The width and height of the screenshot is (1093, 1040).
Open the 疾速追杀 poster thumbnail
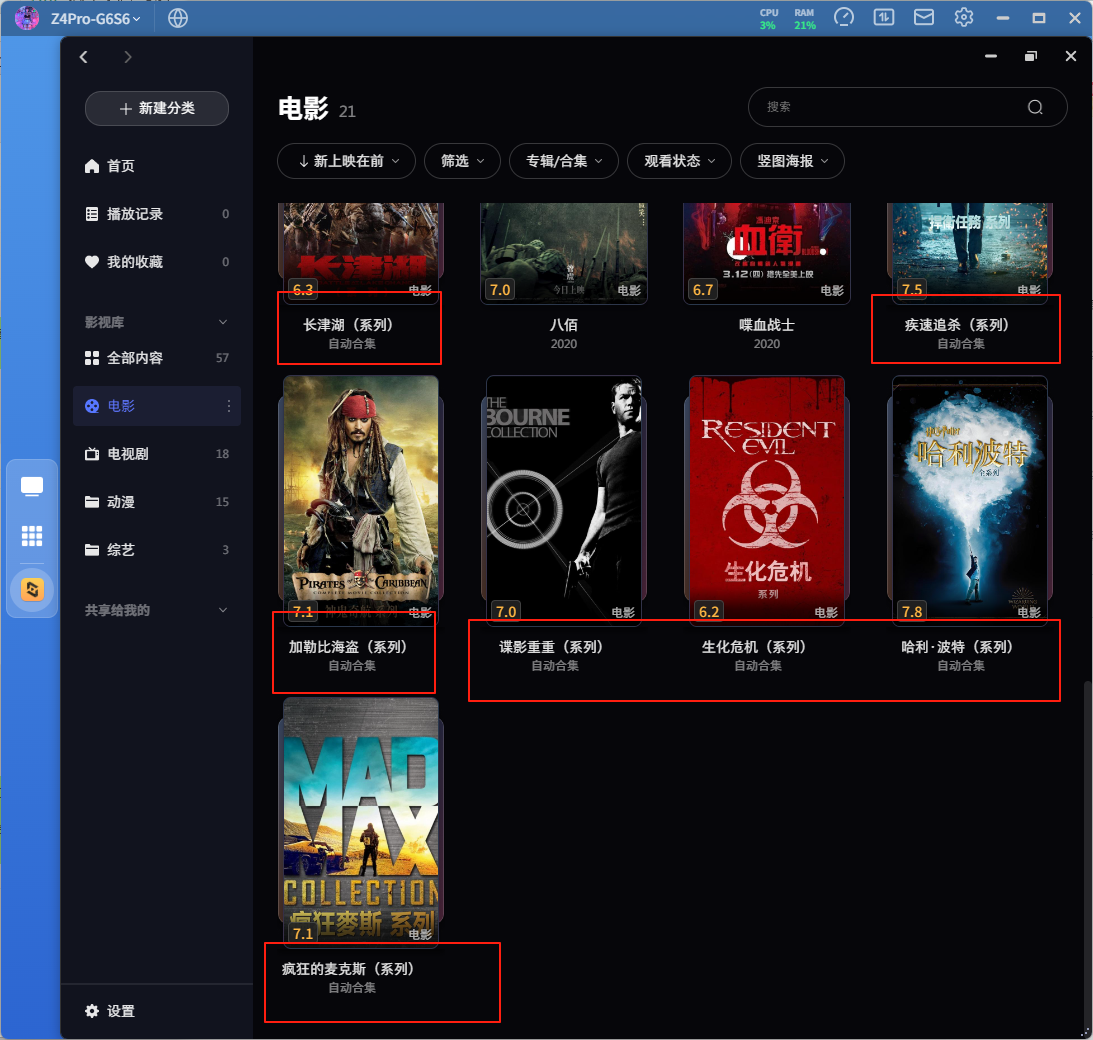970,253
